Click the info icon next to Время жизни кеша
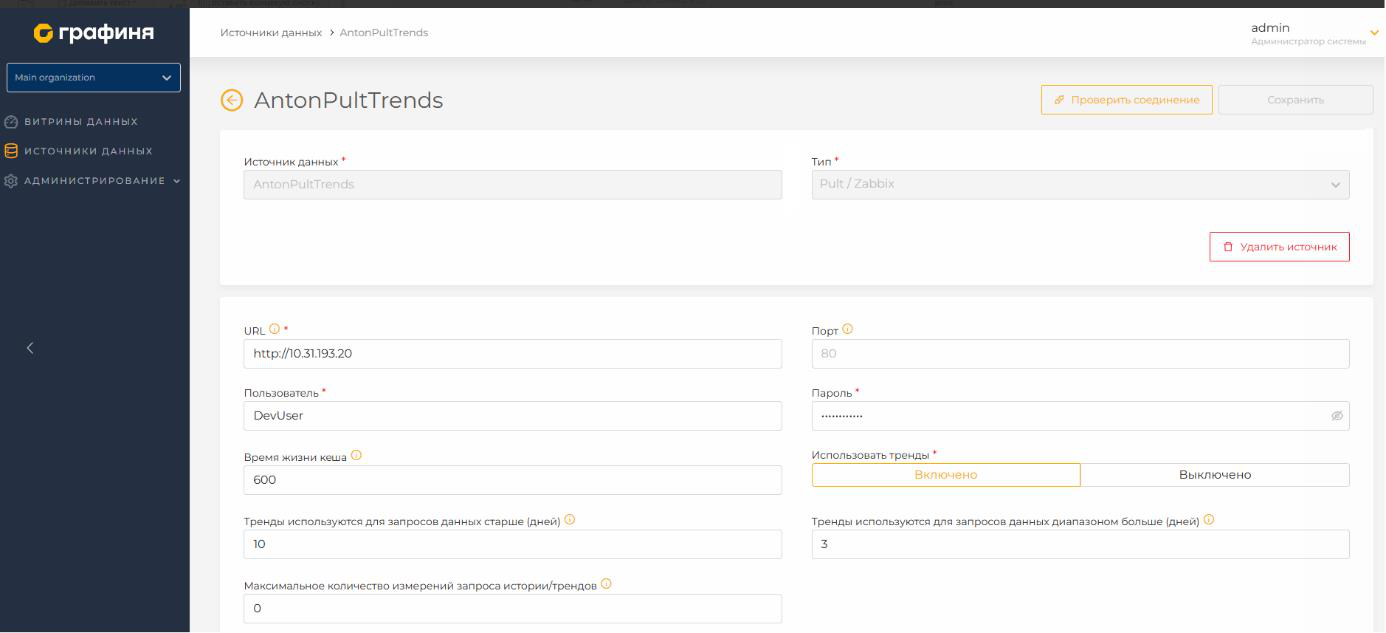Viewport: 1386px width, 633px height. (356, 456)
